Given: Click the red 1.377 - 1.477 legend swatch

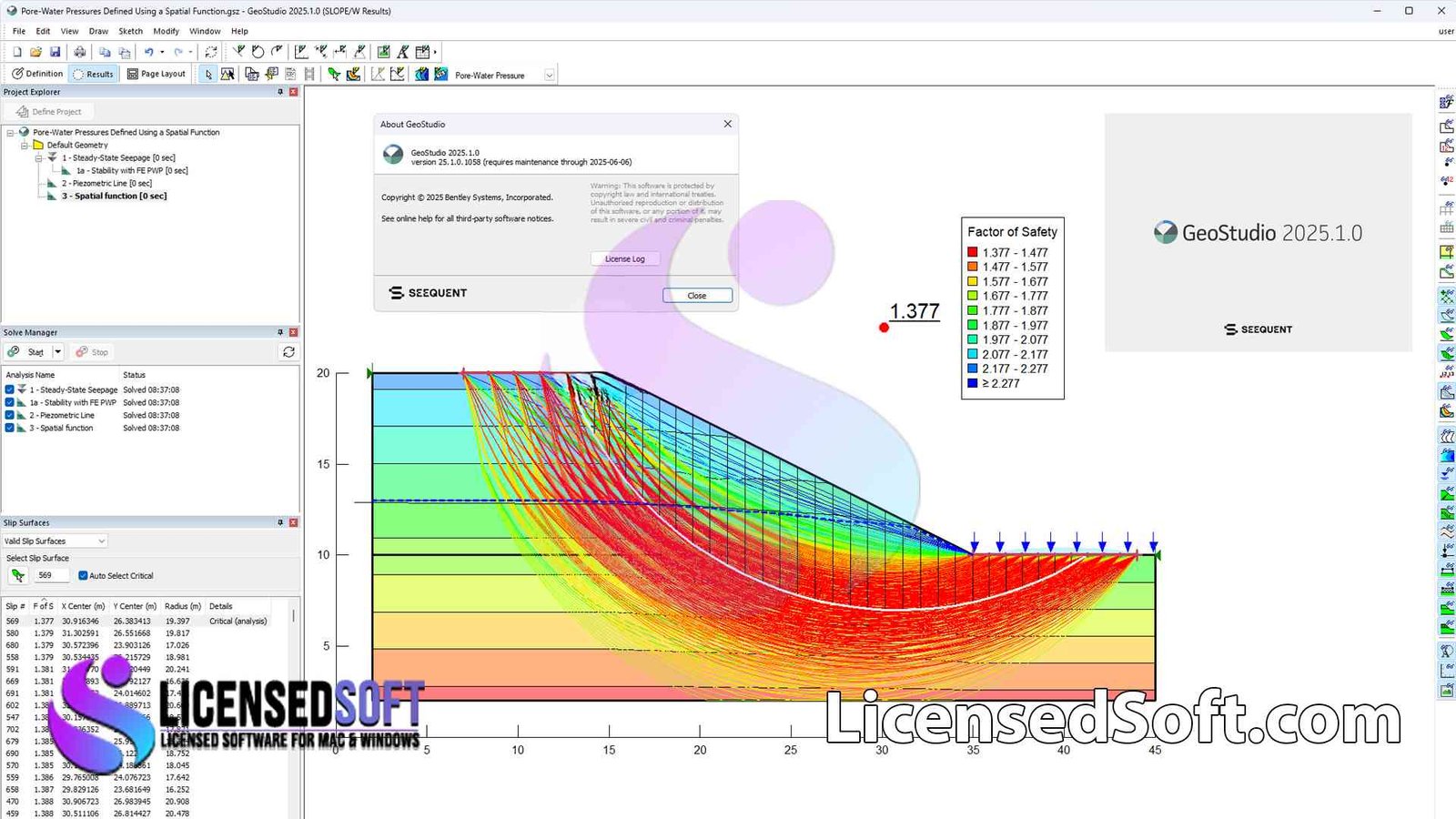Looking at the screenshot, I should tap(972, 252).
